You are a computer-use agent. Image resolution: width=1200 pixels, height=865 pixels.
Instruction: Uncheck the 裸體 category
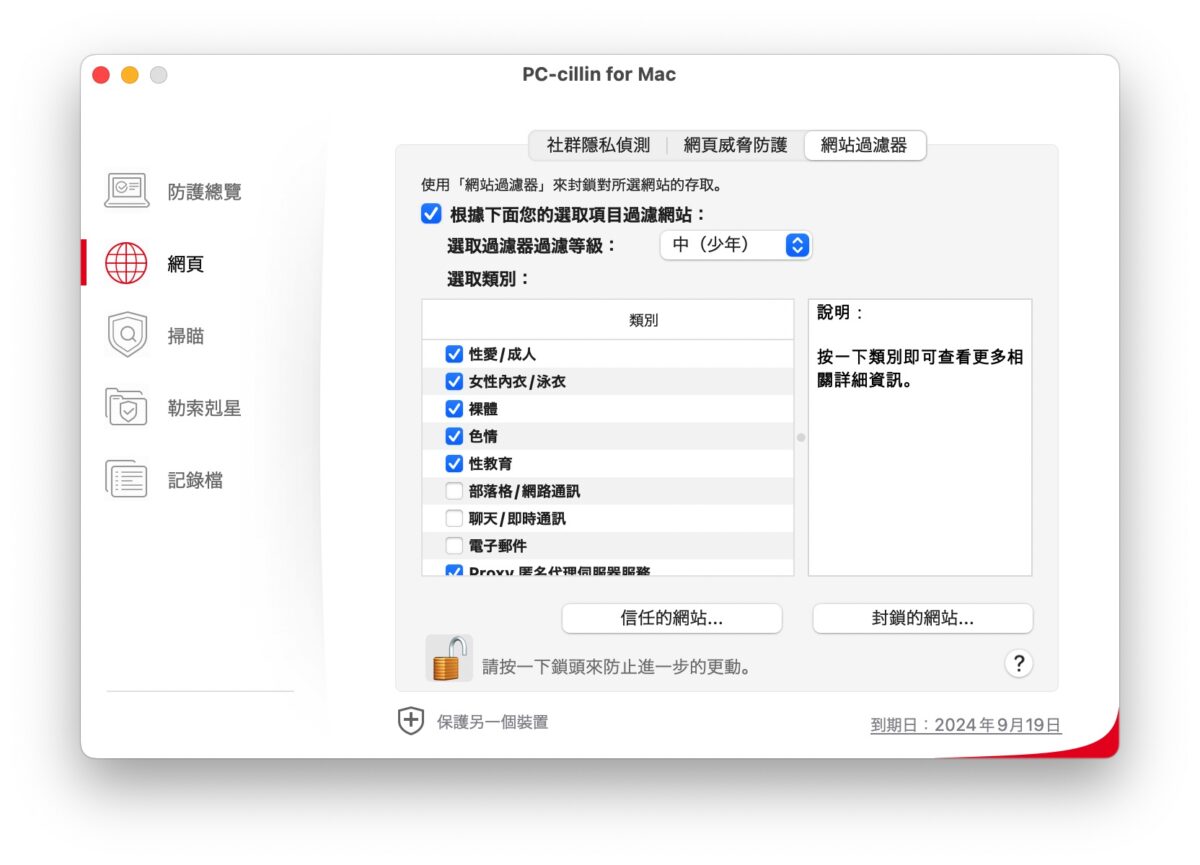click(454, 409)
